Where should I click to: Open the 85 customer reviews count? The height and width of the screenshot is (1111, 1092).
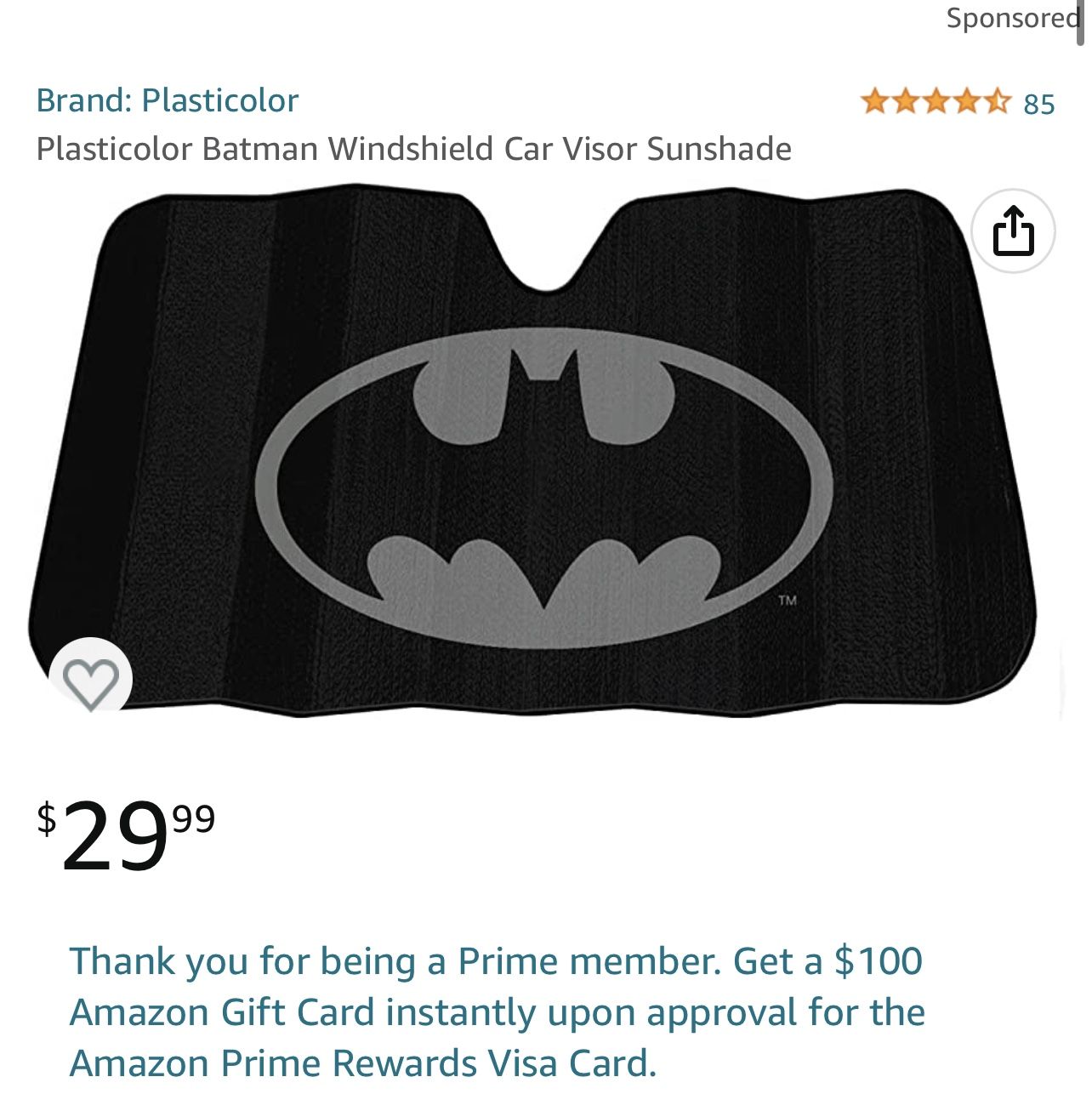click(1038, 104)
